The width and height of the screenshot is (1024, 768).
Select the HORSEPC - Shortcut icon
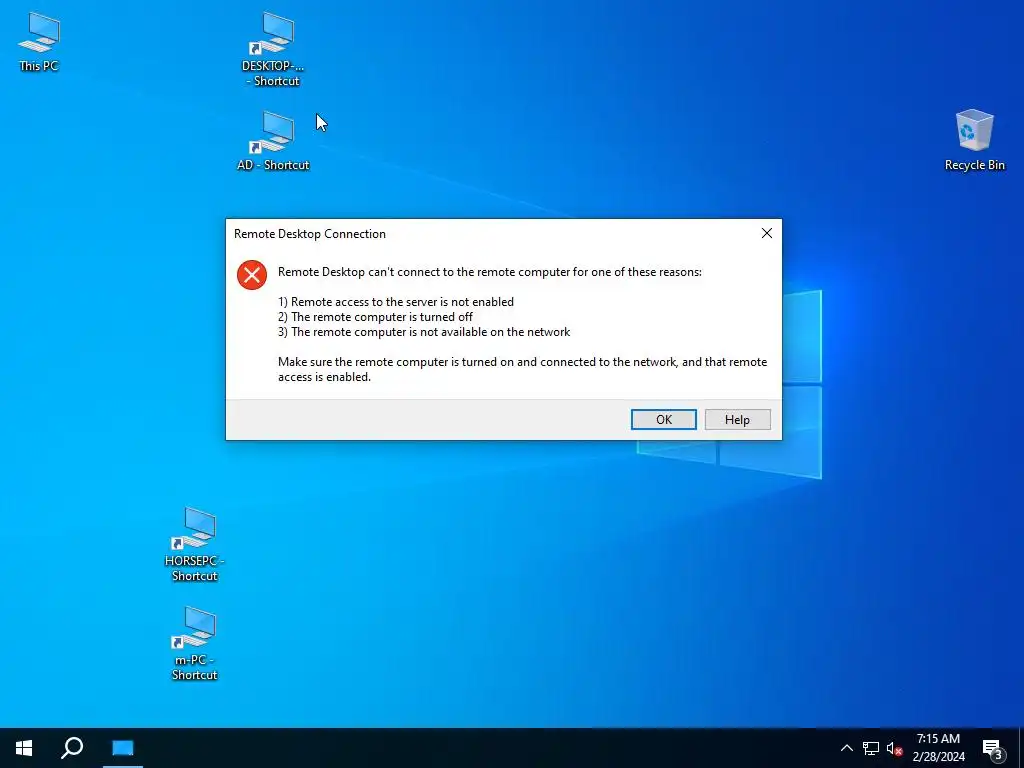(195, 545)
